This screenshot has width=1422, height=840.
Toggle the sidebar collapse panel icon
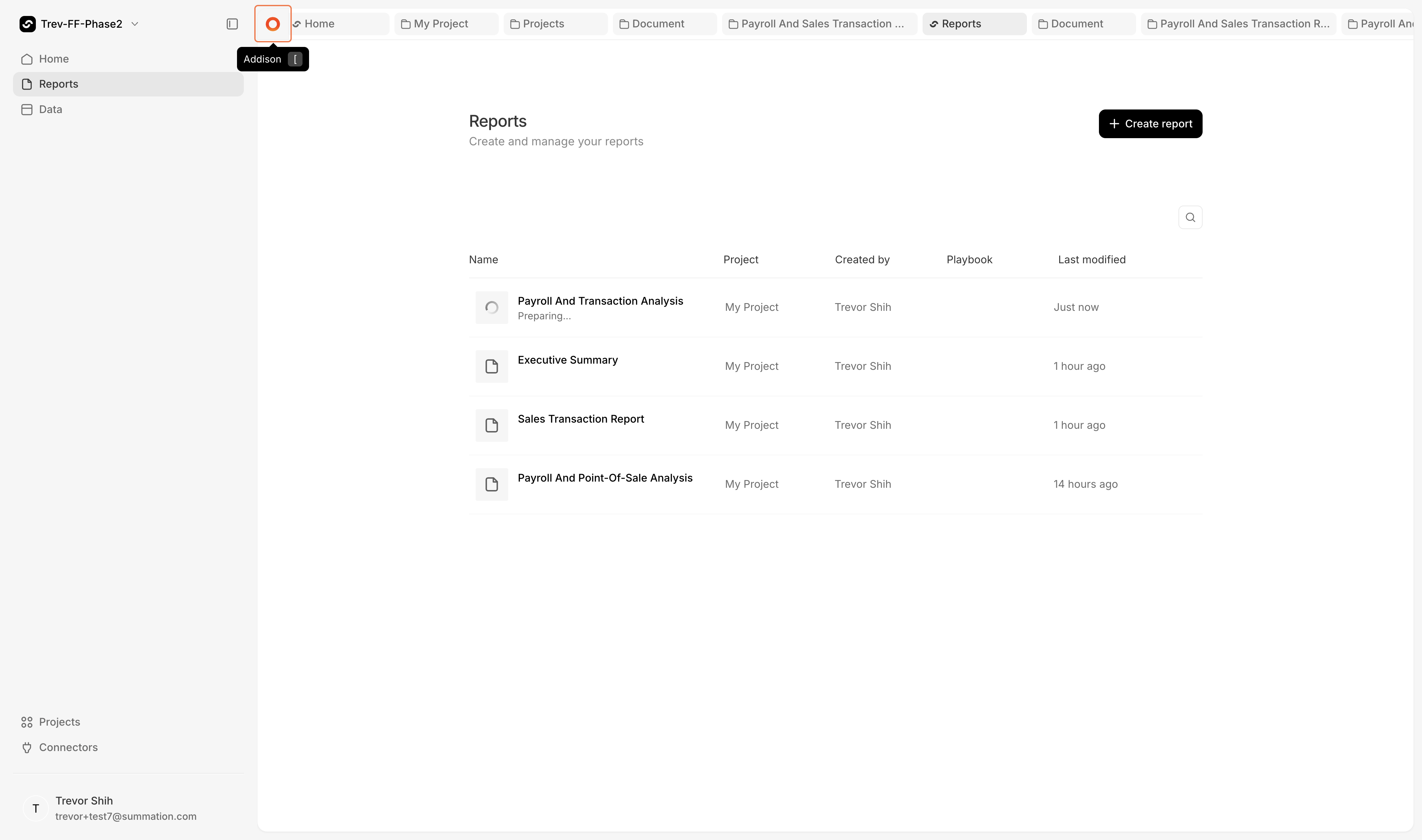[x=232, y=24]
